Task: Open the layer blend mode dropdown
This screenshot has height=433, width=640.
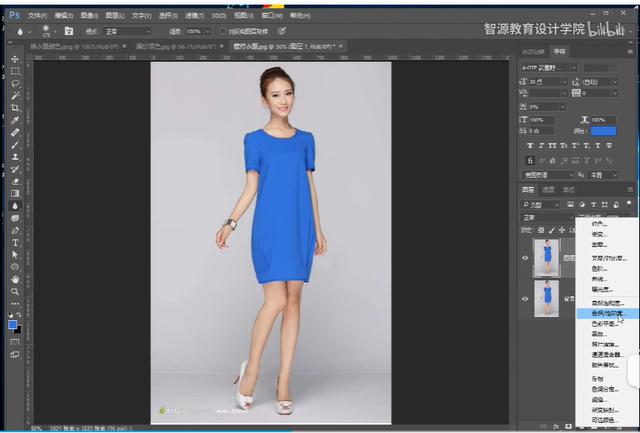Action: [547, 218]
